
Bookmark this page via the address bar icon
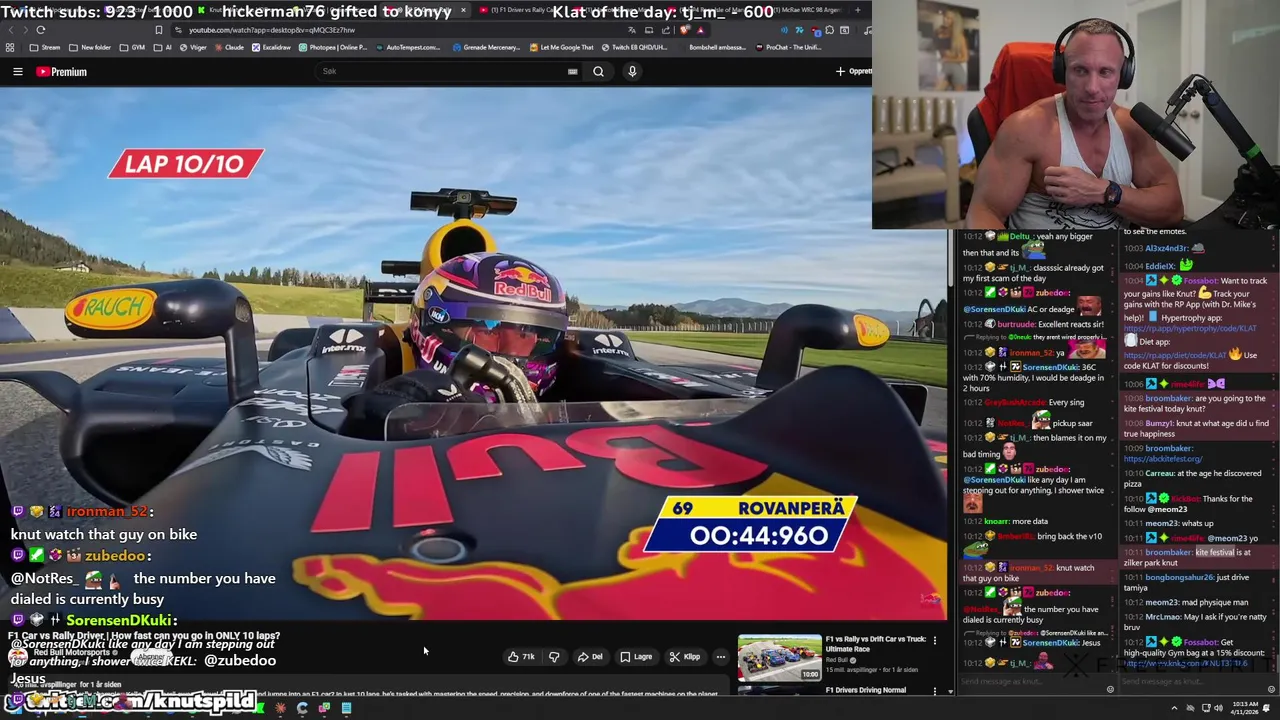pyautogui.click(x=159, y=30)
